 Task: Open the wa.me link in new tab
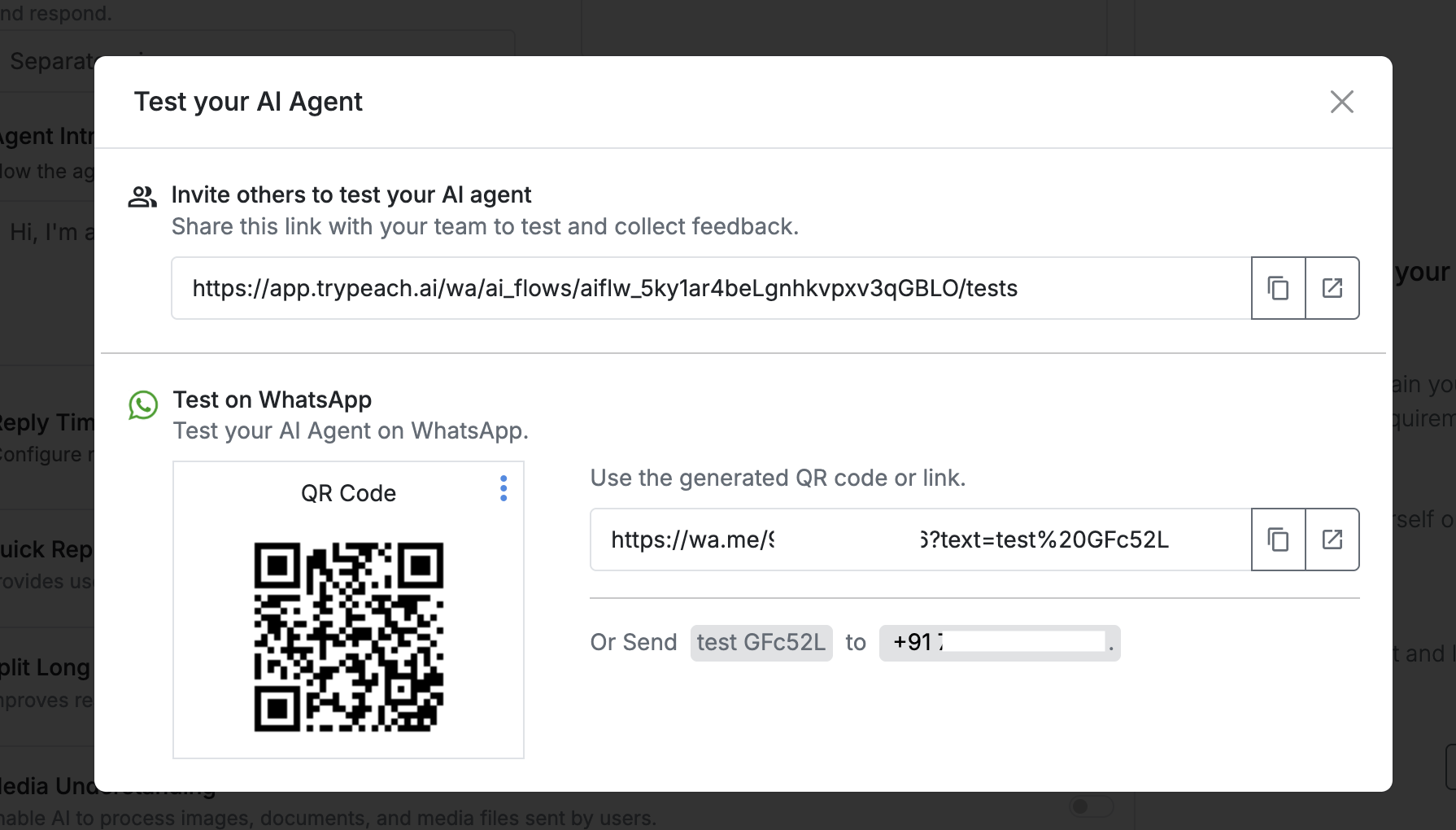point(1332,539)
